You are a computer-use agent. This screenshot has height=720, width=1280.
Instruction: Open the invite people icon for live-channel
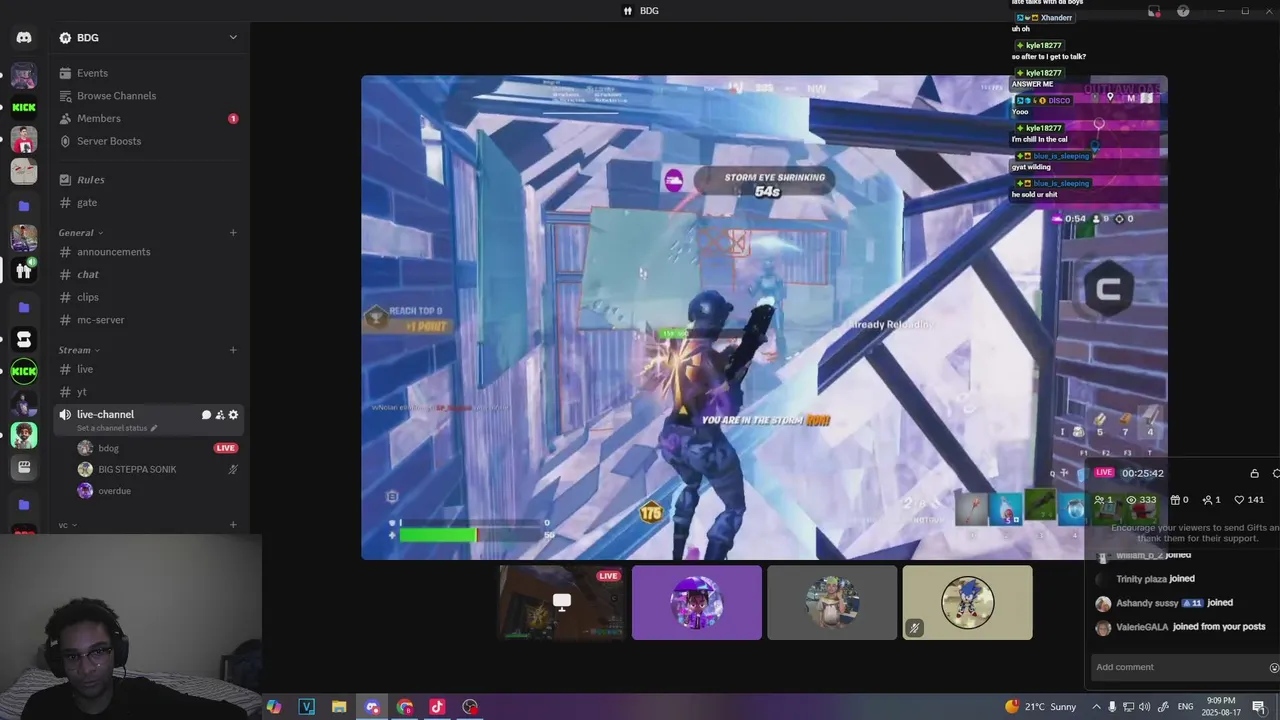click(x=220, y=415)
